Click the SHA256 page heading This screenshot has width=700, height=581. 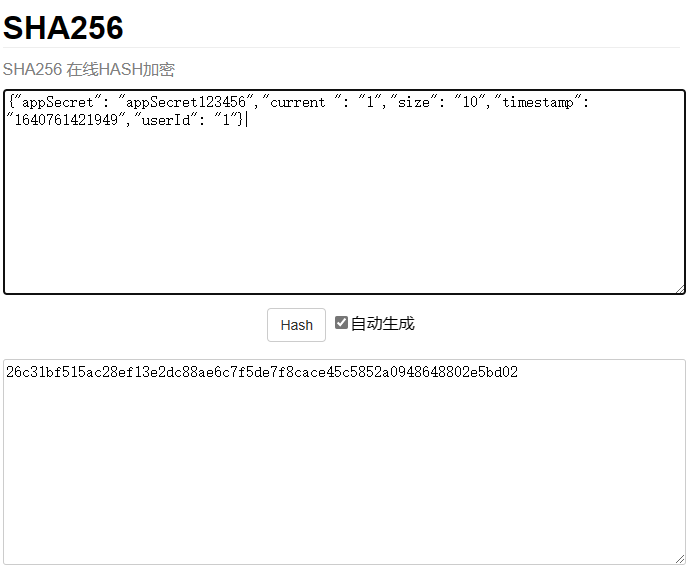63,28
